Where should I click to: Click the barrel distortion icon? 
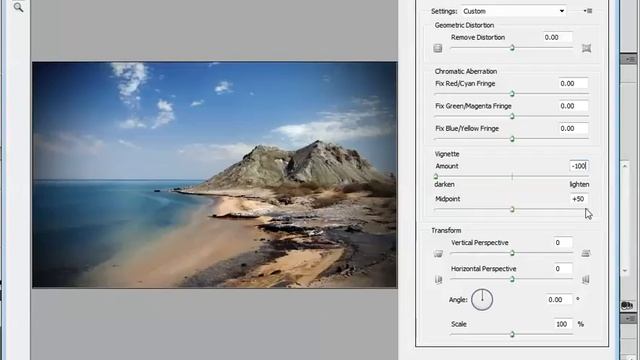[438, 48]
